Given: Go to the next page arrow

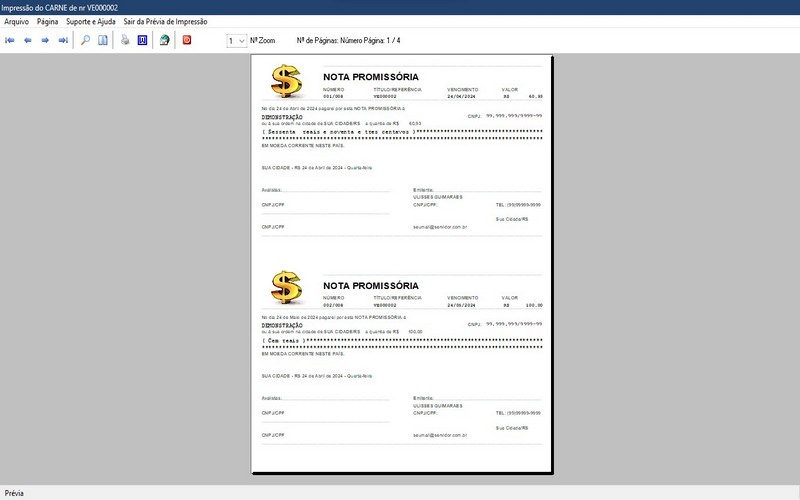Looking at the screenshot, I should [45, 40].
